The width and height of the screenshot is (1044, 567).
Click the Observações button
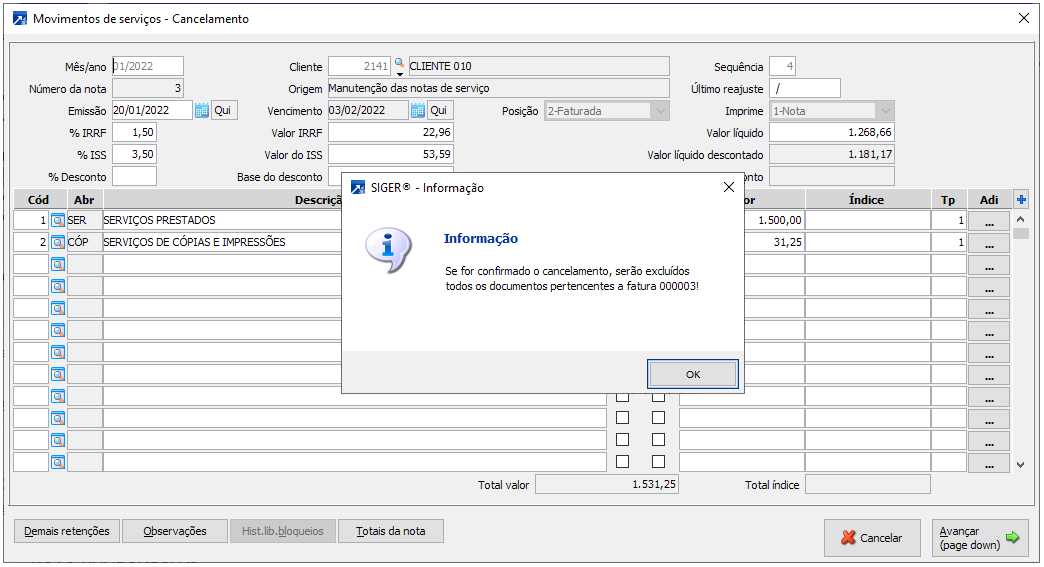pos(175,531)
